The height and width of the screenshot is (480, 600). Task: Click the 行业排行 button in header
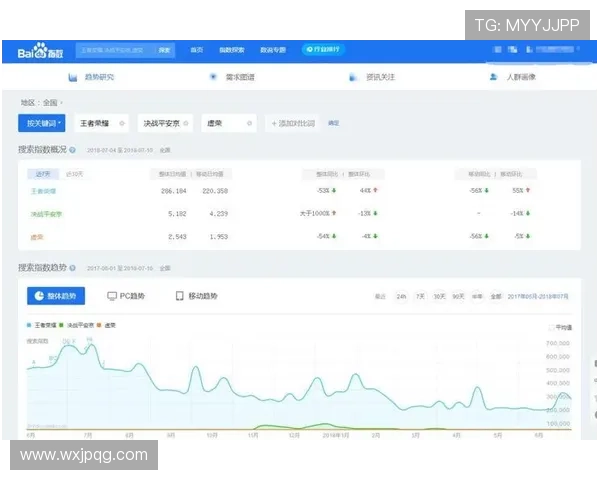pos(323,49)
